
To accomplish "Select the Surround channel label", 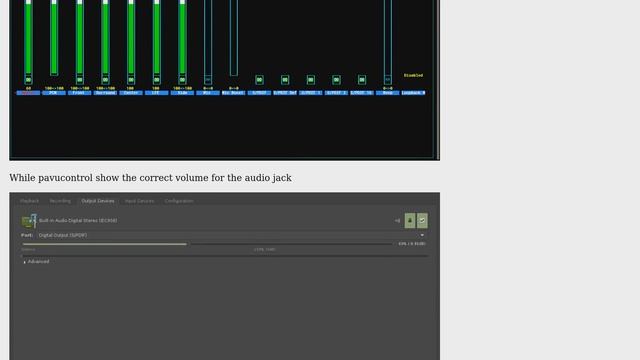I will click(x=105, y=93).
